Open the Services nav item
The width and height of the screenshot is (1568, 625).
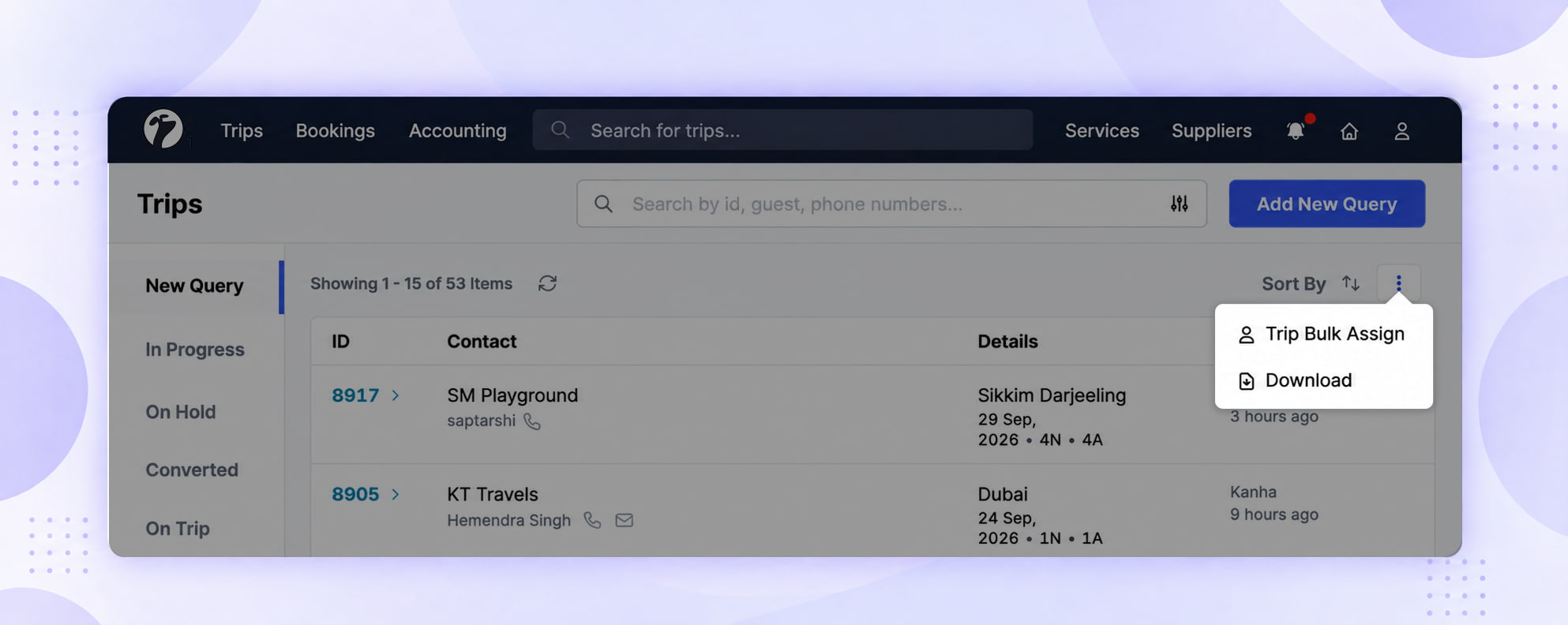click(1101, 130)
